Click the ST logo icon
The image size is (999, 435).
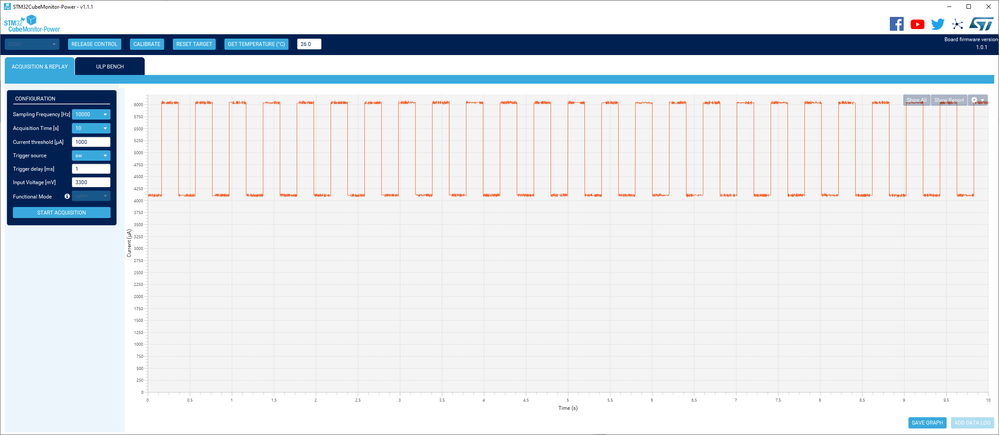click(x=981, y=24)
